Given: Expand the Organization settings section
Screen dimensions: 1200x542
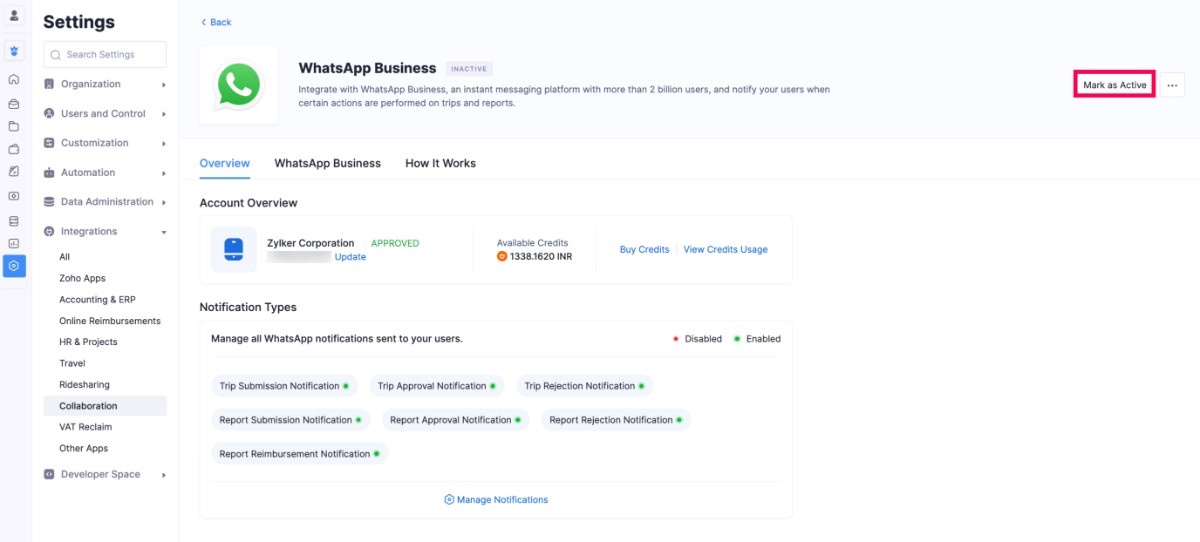Looking at the screenshot, I should pos(104,85).
